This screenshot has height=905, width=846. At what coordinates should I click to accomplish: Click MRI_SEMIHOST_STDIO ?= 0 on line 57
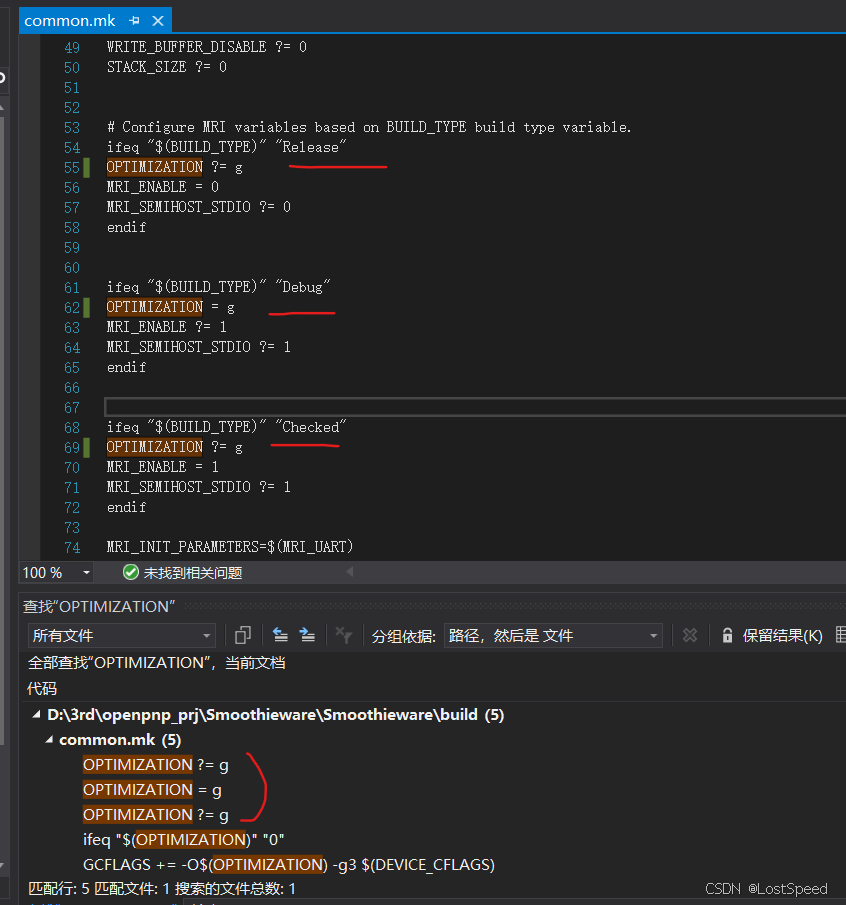(x=199, y=207)
